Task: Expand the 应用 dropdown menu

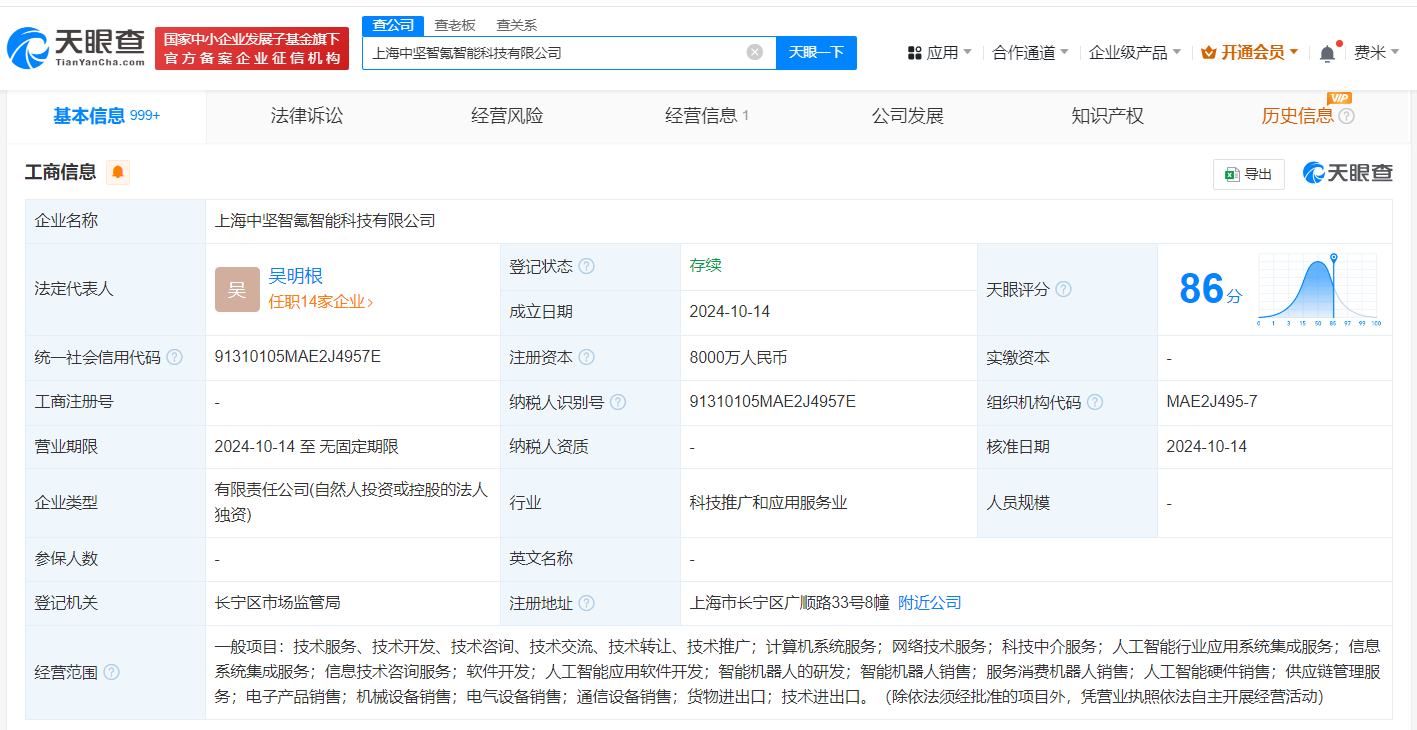Action: [x=940, y=53]
